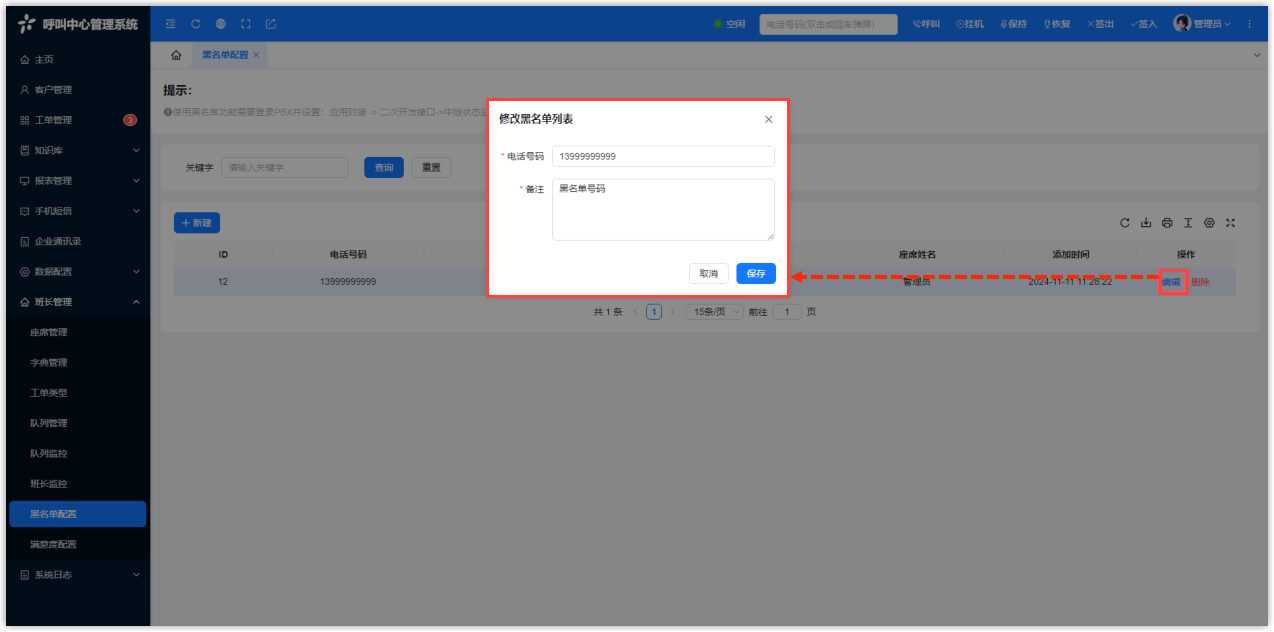The height and width of the screenshot is (632, 1274).
Task: Click the refresh icon in top header
Action: tap(195, 24)
